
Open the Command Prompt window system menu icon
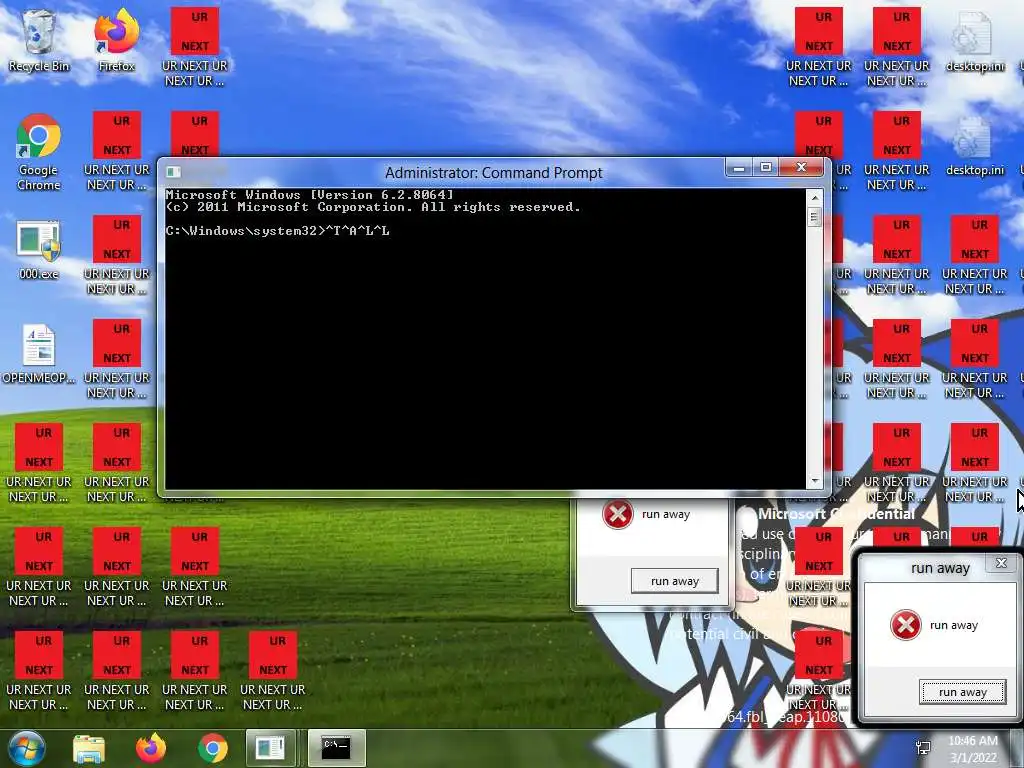coord(173,172)
